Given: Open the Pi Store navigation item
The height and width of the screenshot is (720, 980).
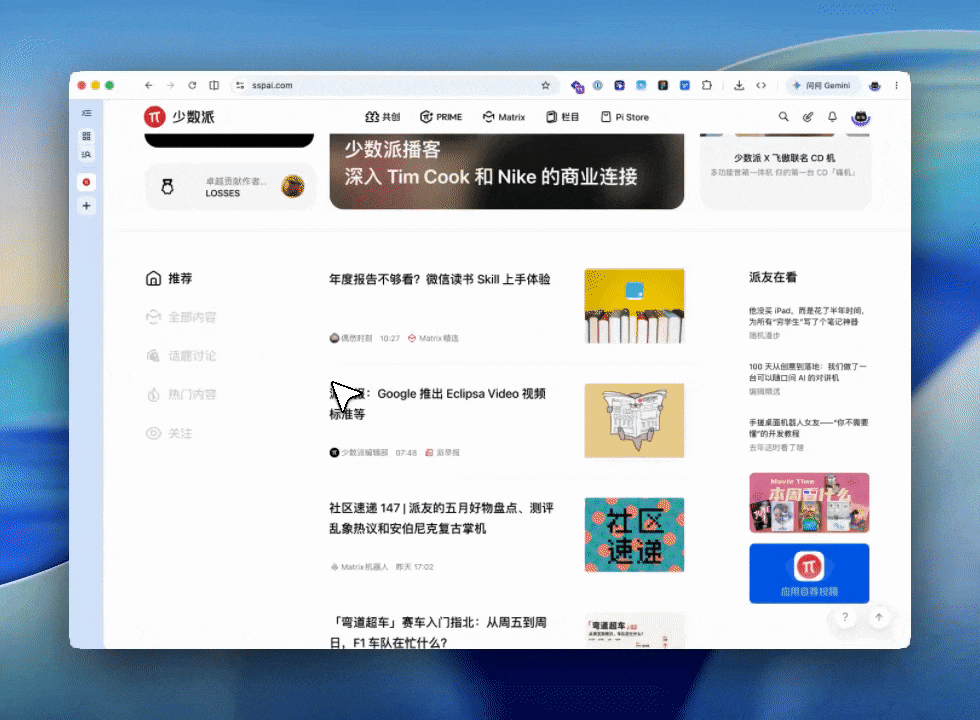Looking at the screenshot, I should 624,117.
